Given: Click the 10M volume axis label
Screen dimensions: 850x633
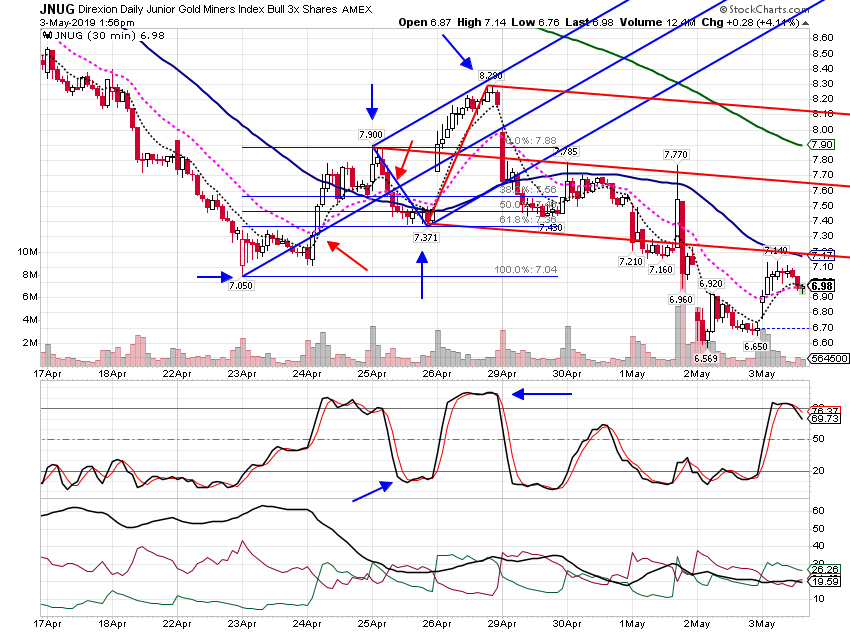Looking at the screenshot, I should (x=28, y=252).
